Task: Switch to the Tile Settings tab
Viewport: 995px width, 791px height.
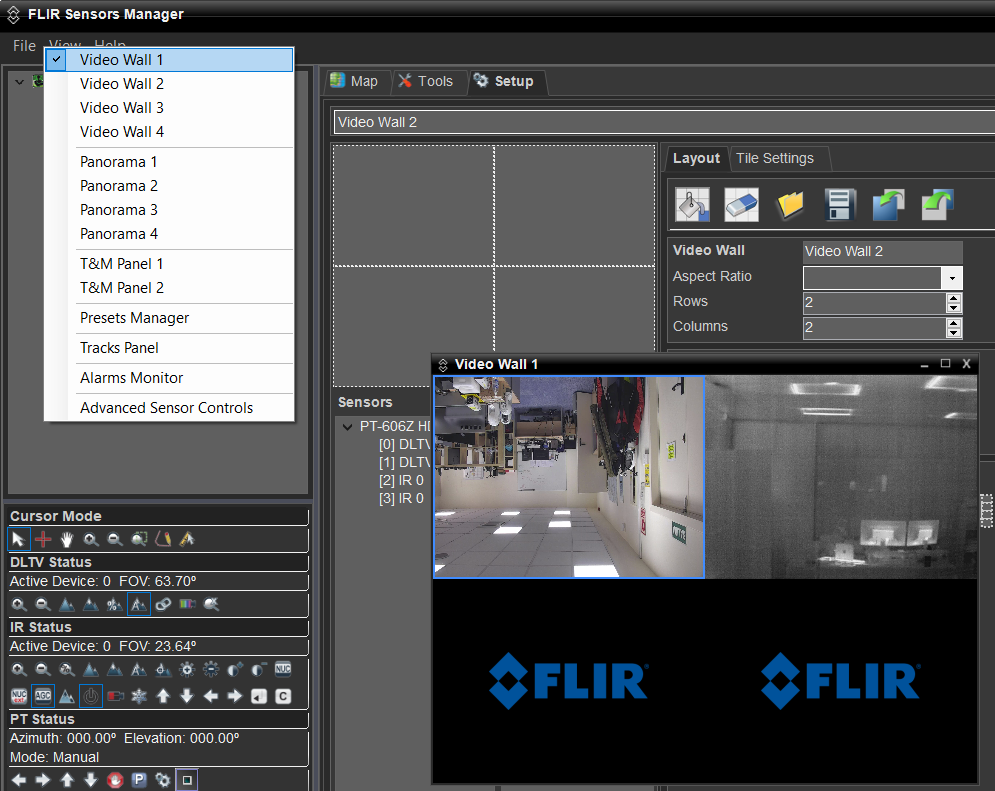Action: tap(779, 158)
